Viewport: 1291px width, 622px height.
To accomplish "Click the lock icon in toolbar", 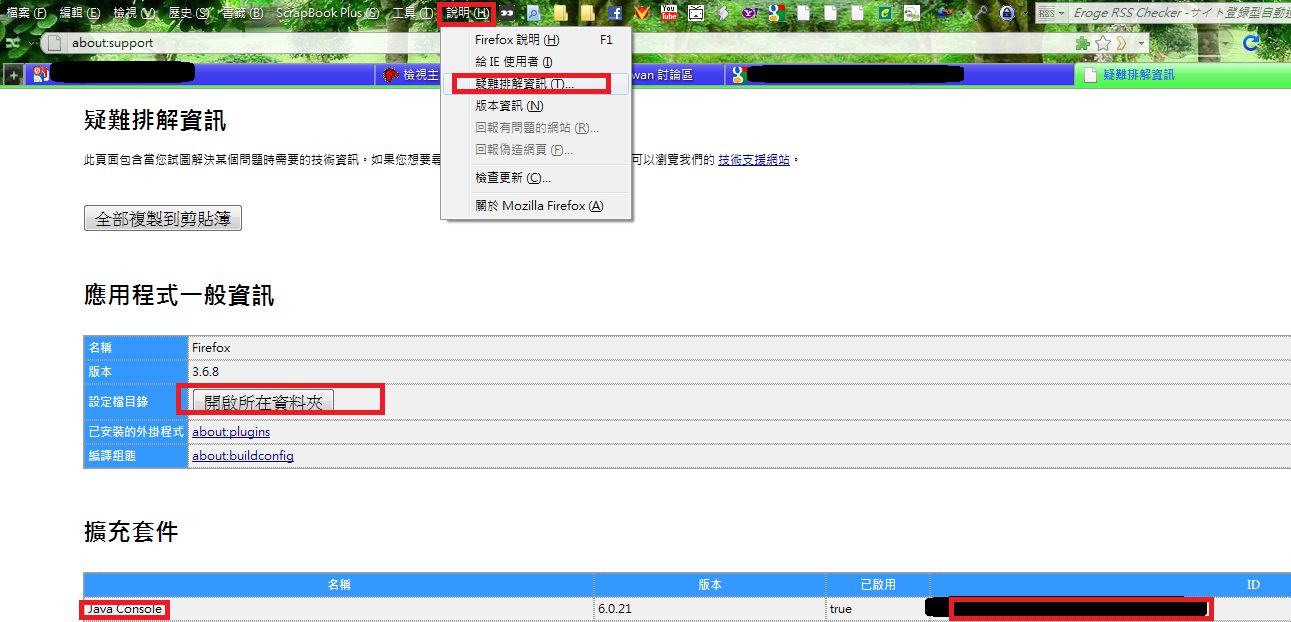I will 1007,14.
